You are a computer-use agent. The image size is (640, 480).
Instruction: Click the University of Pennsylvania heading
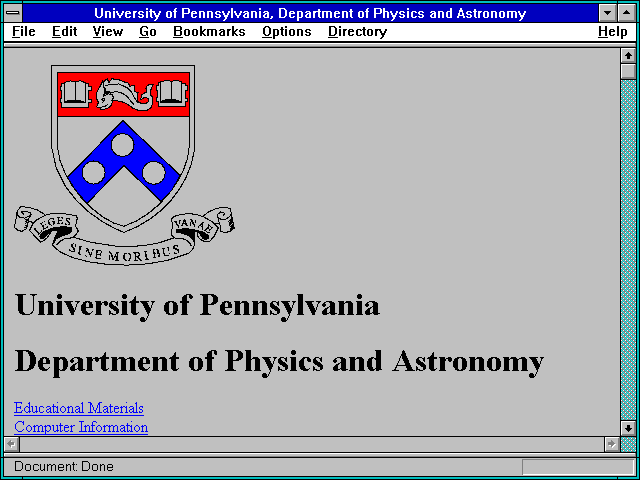[197, 305]
